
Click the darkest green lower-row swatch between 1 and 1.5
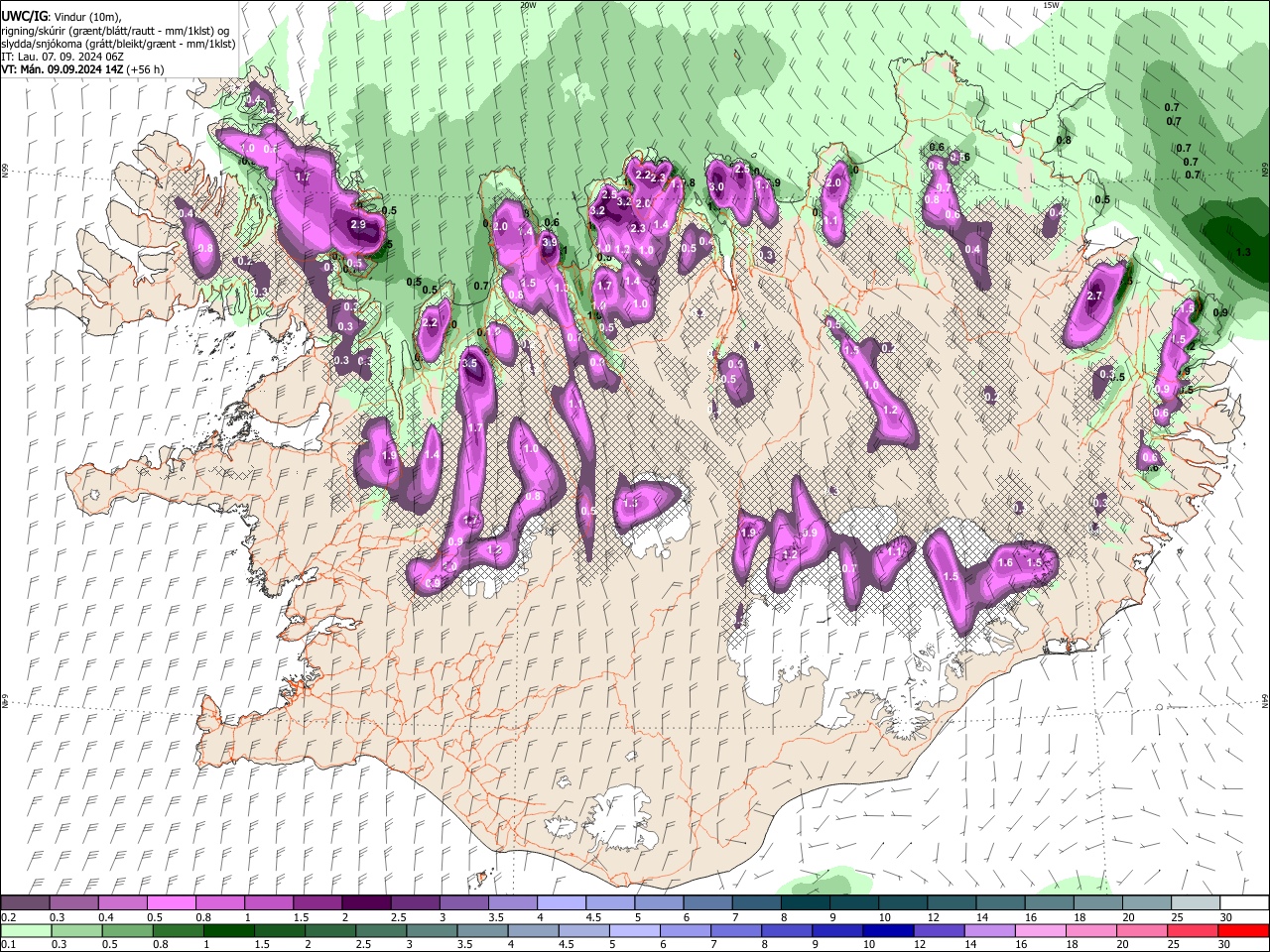227,931
